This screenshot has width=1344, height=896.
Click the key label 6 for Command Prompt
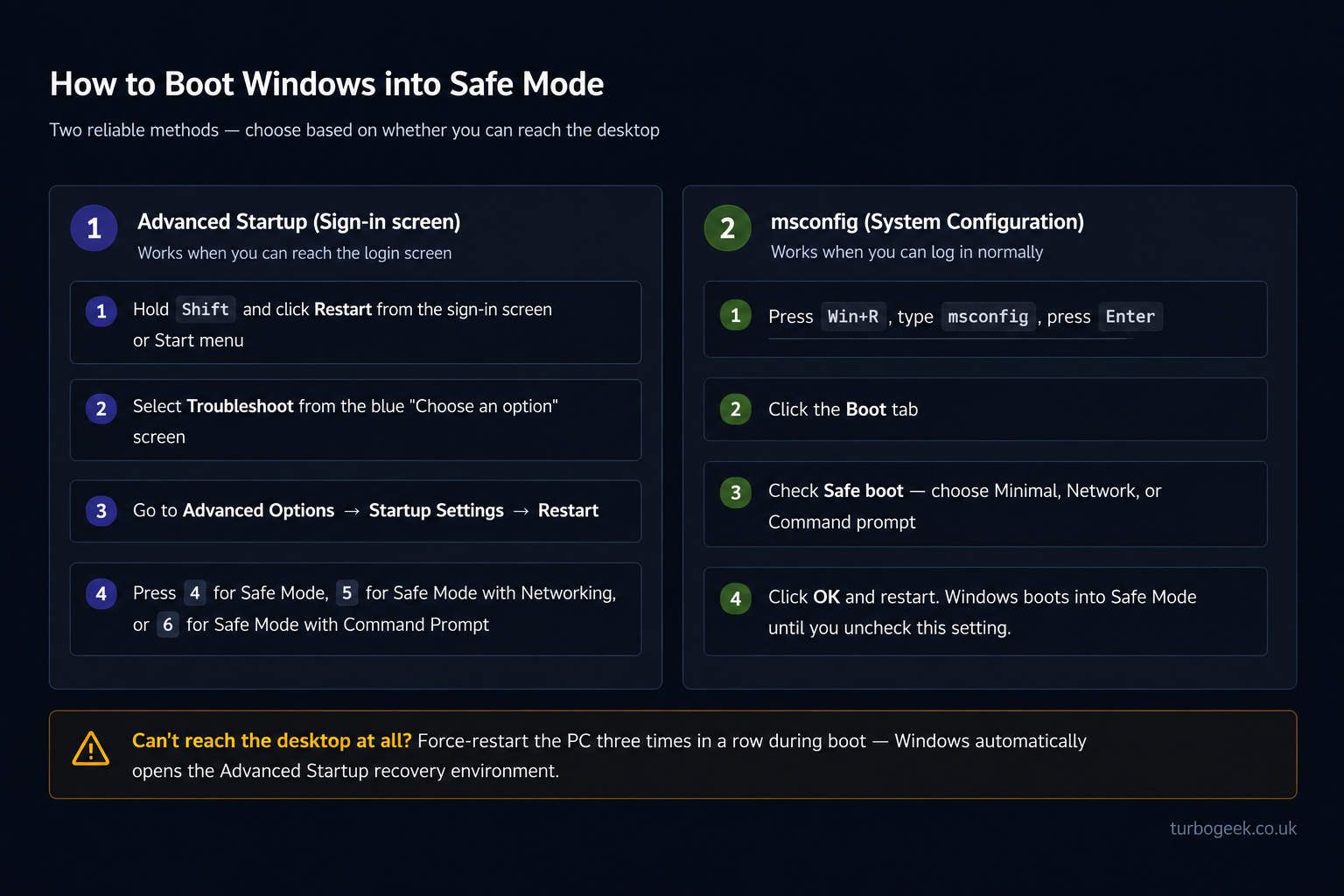pyautogui.click(x=168, y=625)
